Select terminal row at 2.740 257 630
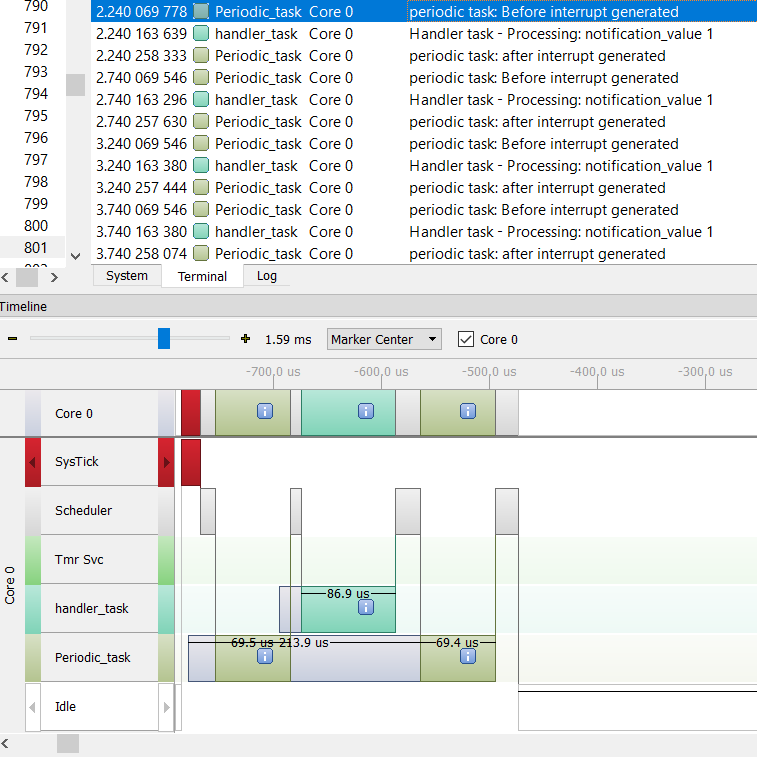 click(x=424, y=122)
